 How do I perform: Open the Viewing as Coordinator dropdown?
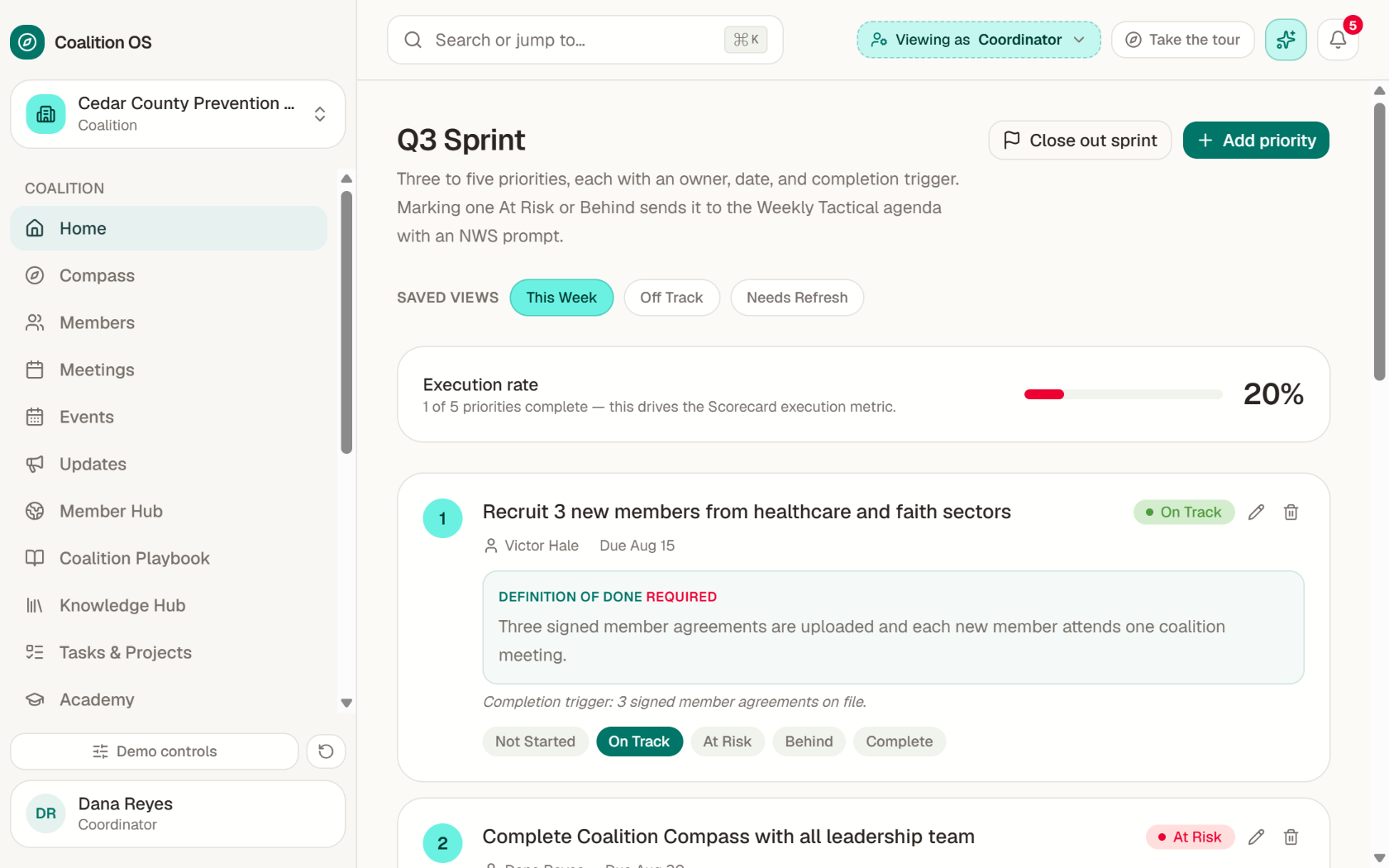(x=978, y=40)
